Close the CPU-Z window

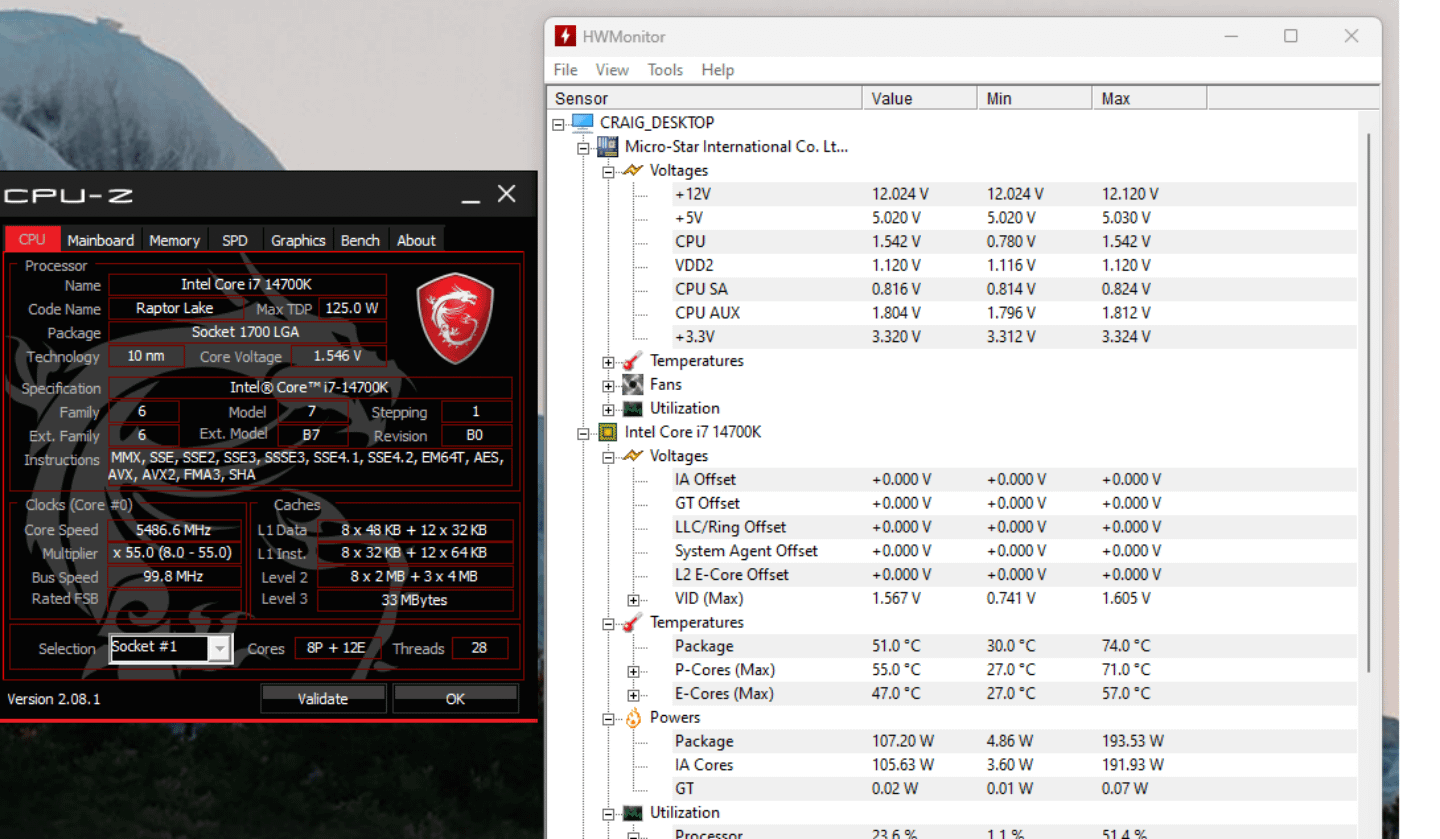coord(507,194)
